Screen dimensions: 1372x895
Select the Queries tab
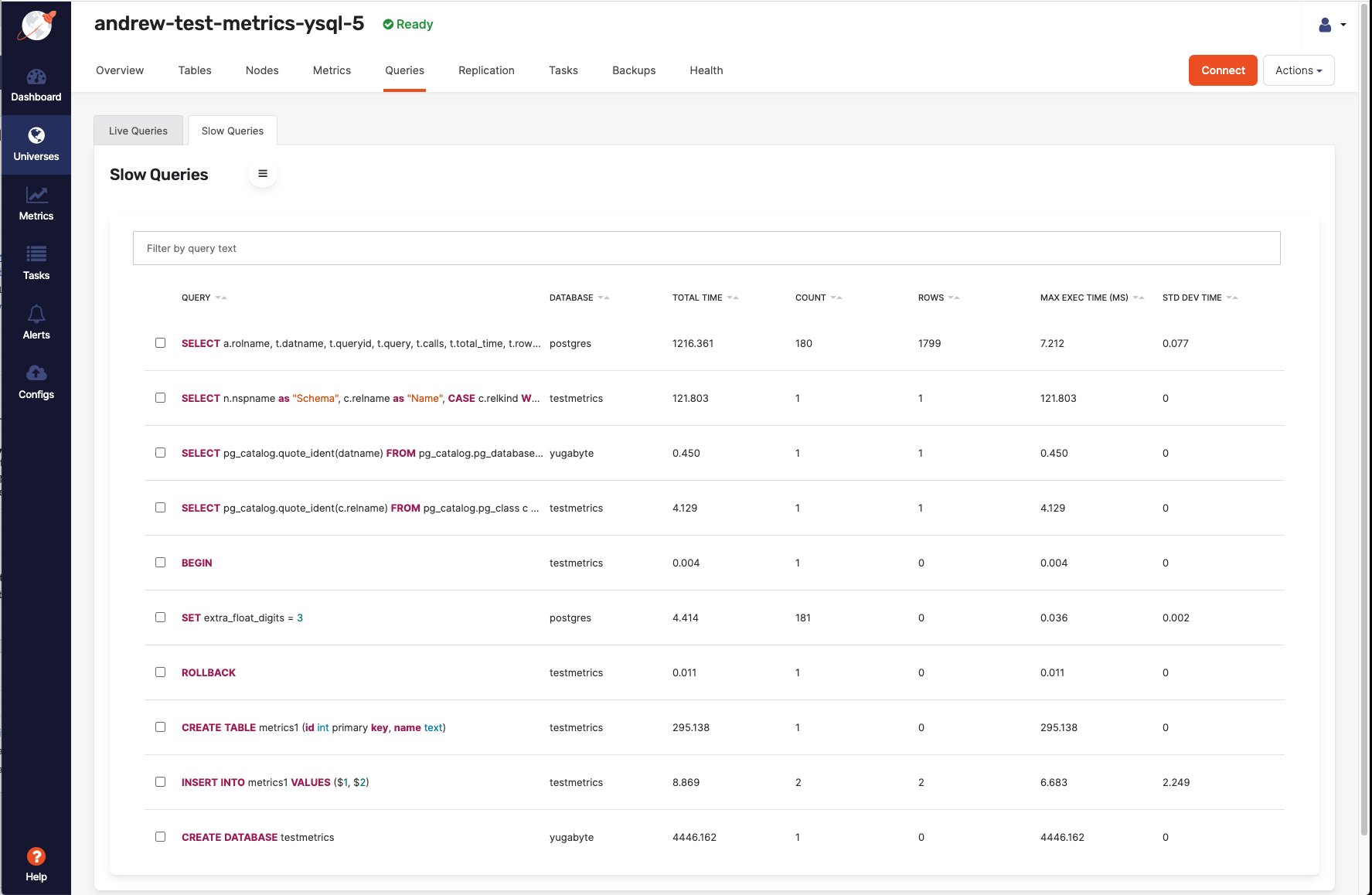pos(404,70)
